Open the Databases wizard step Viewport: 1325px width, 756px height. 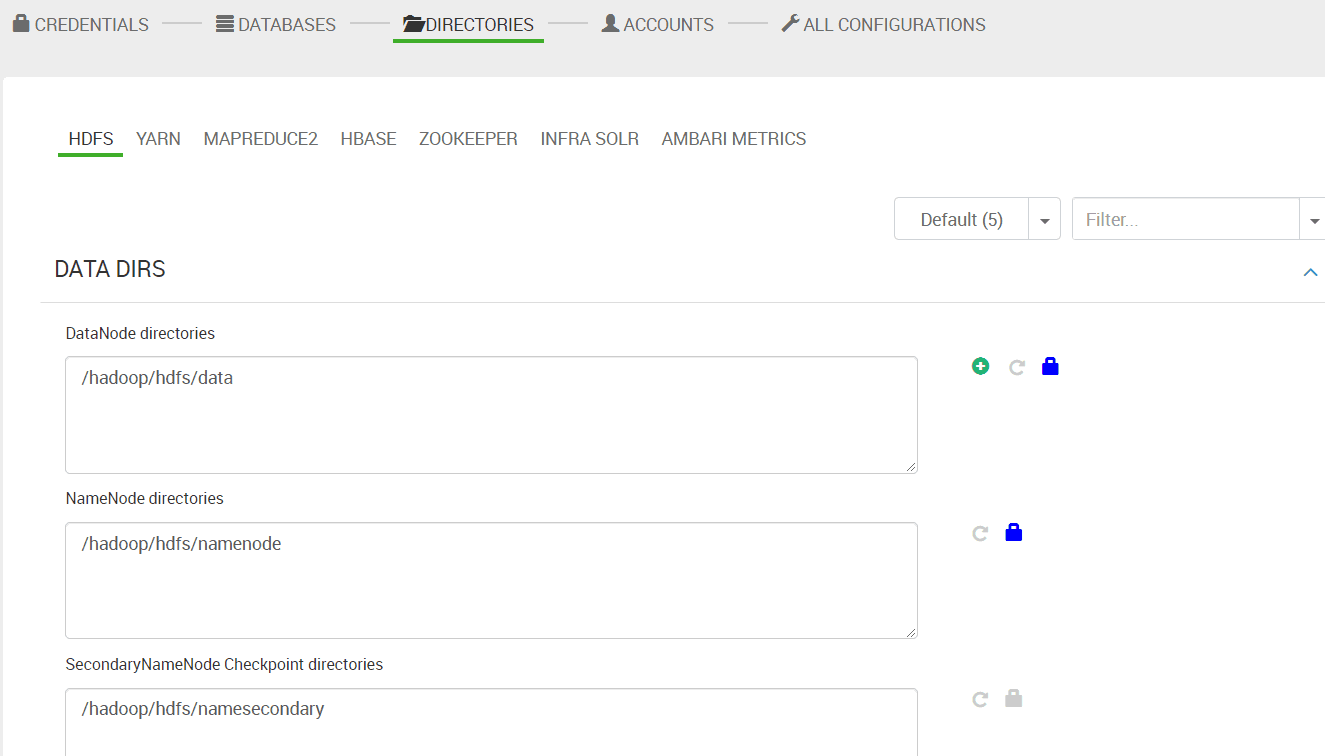[x=276, y=24]
